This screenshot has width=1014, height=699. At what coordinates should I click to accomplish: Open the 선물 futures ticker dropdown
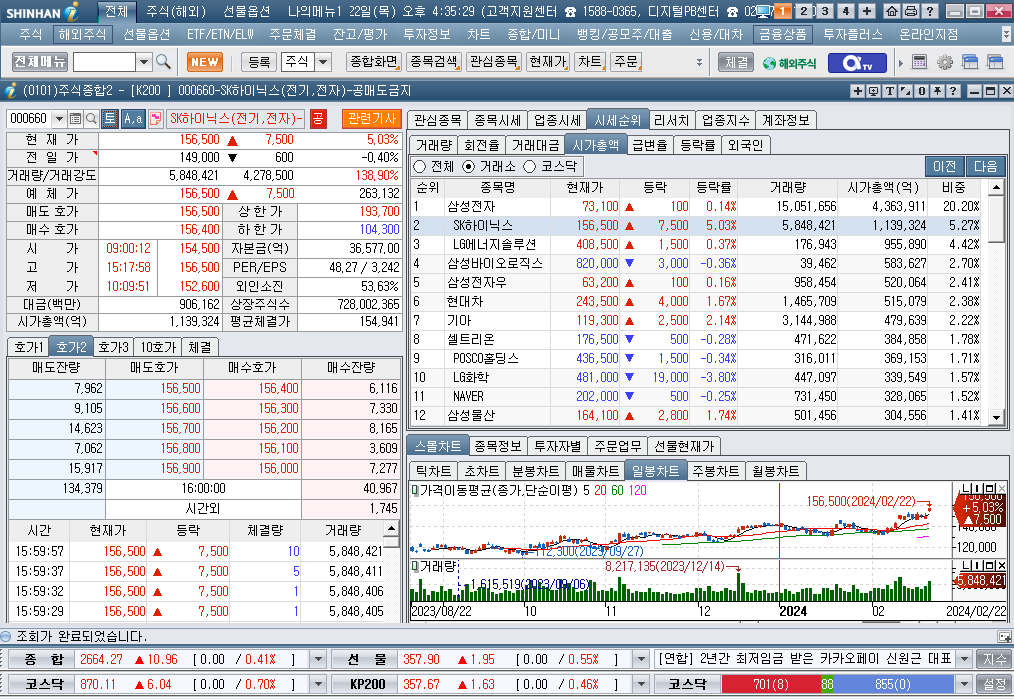click(x=640, y=660)
